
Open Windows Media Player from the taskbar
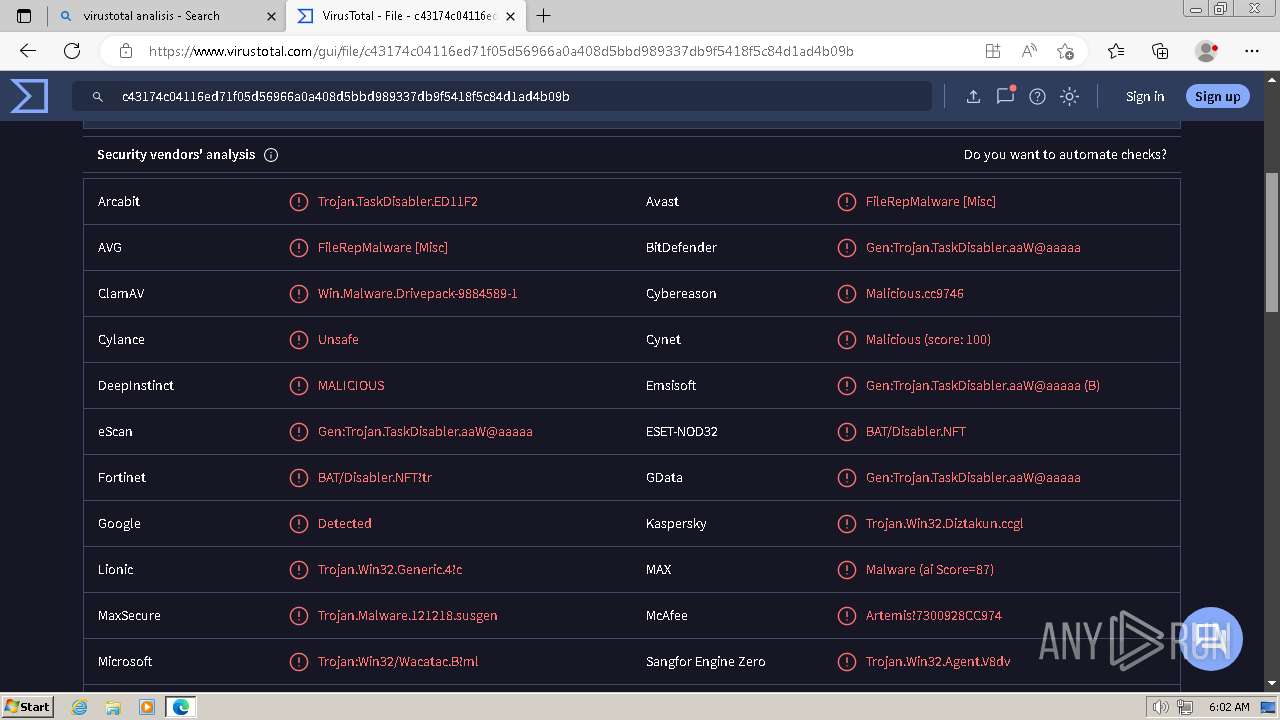[x=147, y=707]
